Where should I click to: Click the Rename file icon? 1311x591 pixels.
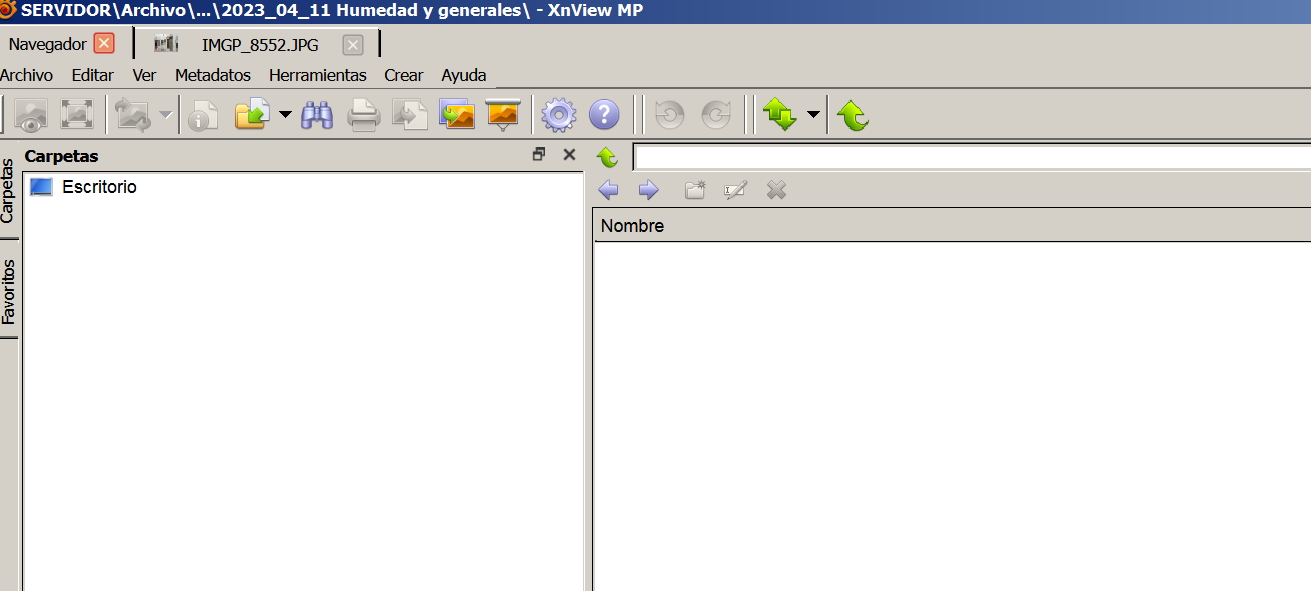tap(735, 190)
